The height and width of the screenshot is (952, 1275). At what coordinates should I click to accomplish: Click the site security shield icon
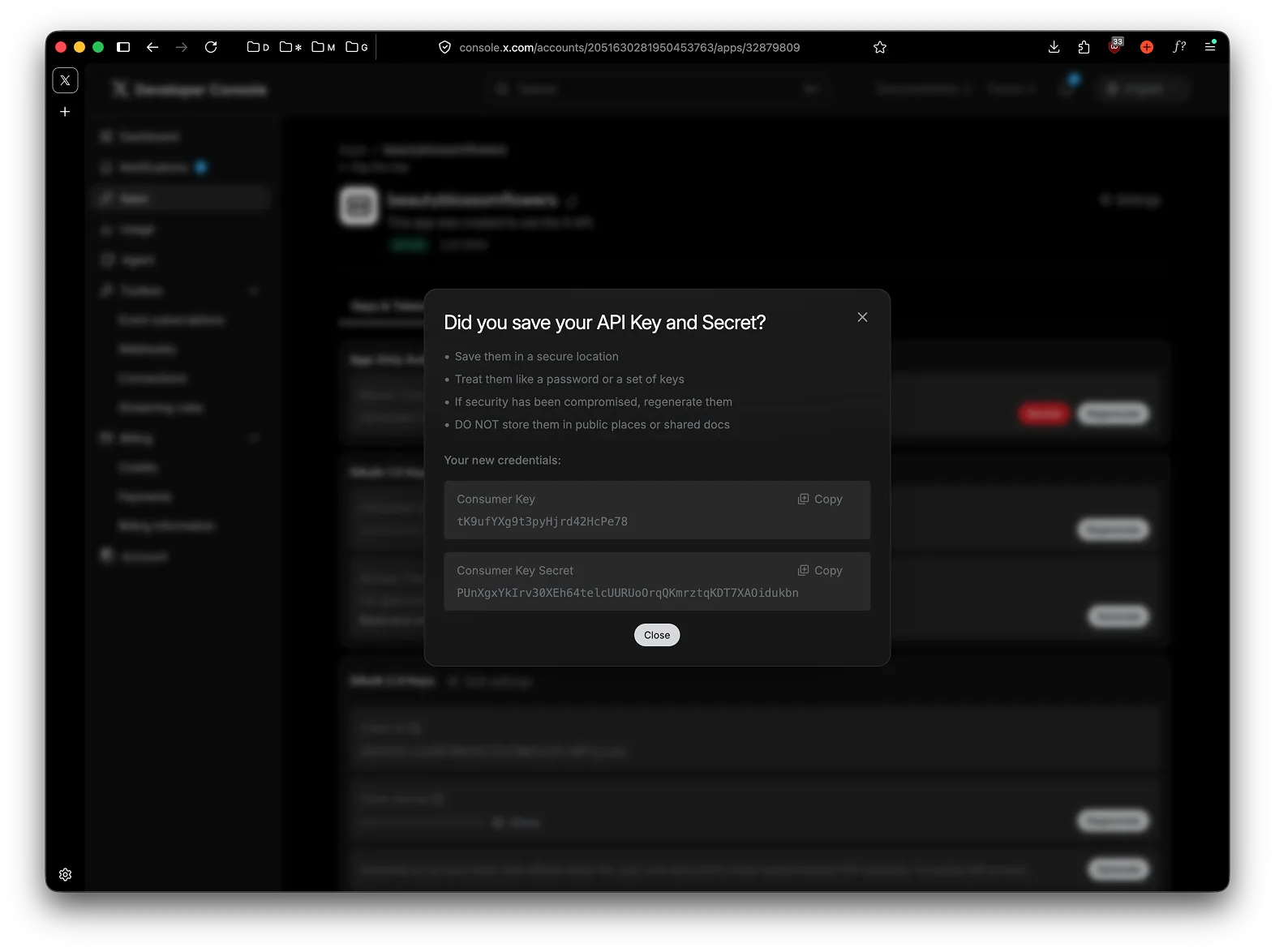point(444,47)
